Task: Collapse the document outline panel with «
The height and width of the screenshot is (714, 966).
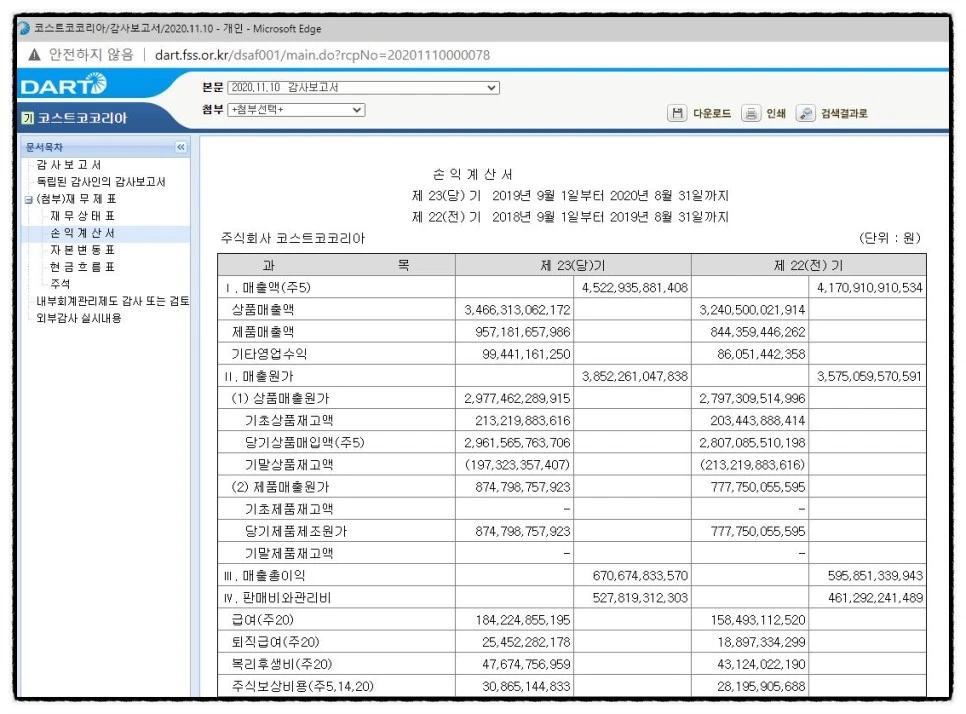Action: point(181,147)
